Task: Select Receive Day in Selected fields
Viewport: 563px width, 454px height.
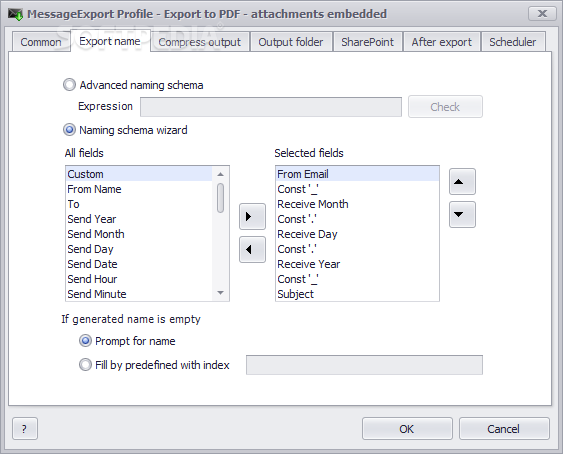Action: coord(357,234)
